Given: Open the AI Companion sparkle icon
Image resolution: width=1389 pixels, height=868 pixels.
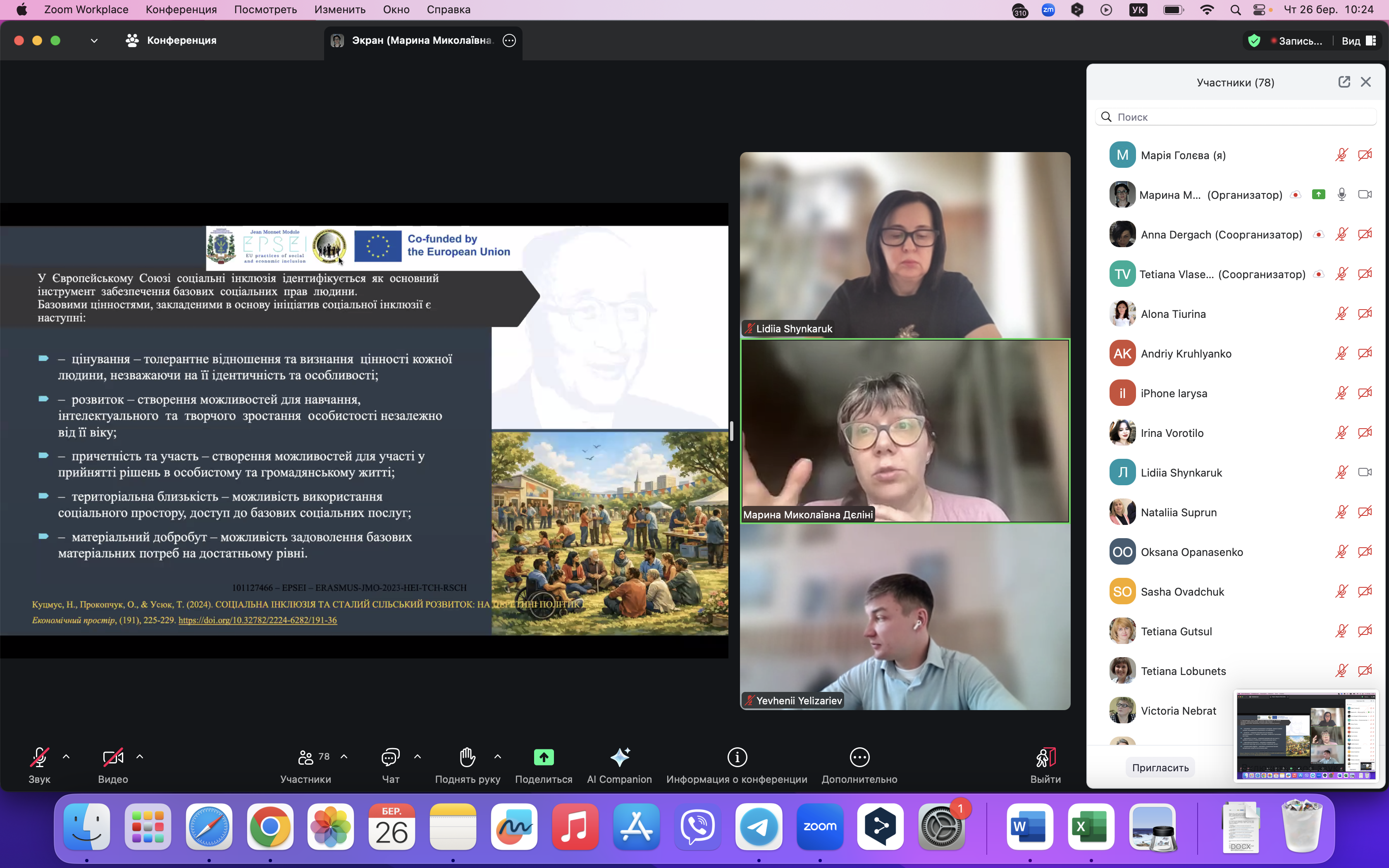Looking at the screenshot, I should click(619, 757).
